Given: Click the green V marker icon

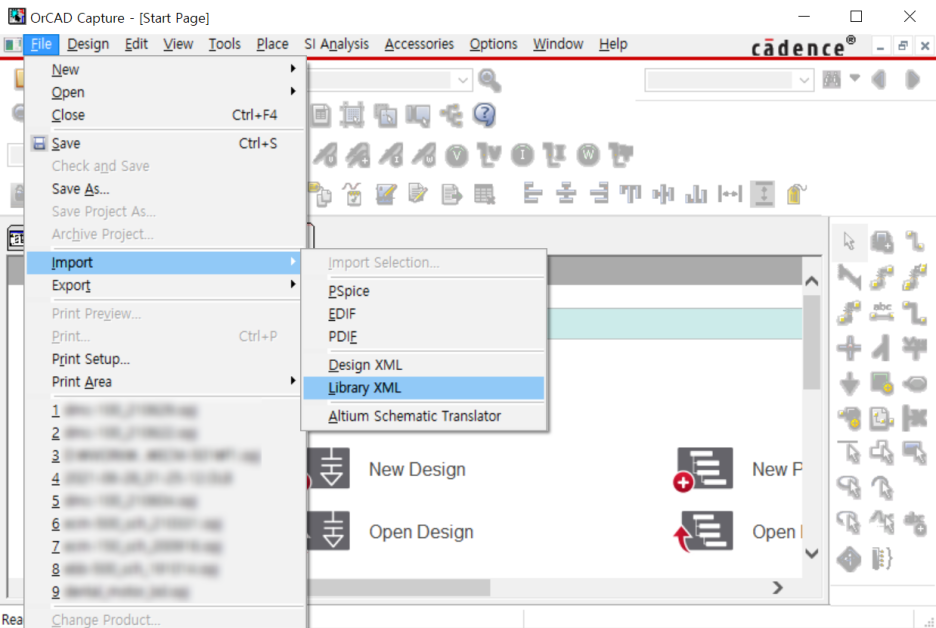Looking at the screenshot, I should click(x=457, y=155).
